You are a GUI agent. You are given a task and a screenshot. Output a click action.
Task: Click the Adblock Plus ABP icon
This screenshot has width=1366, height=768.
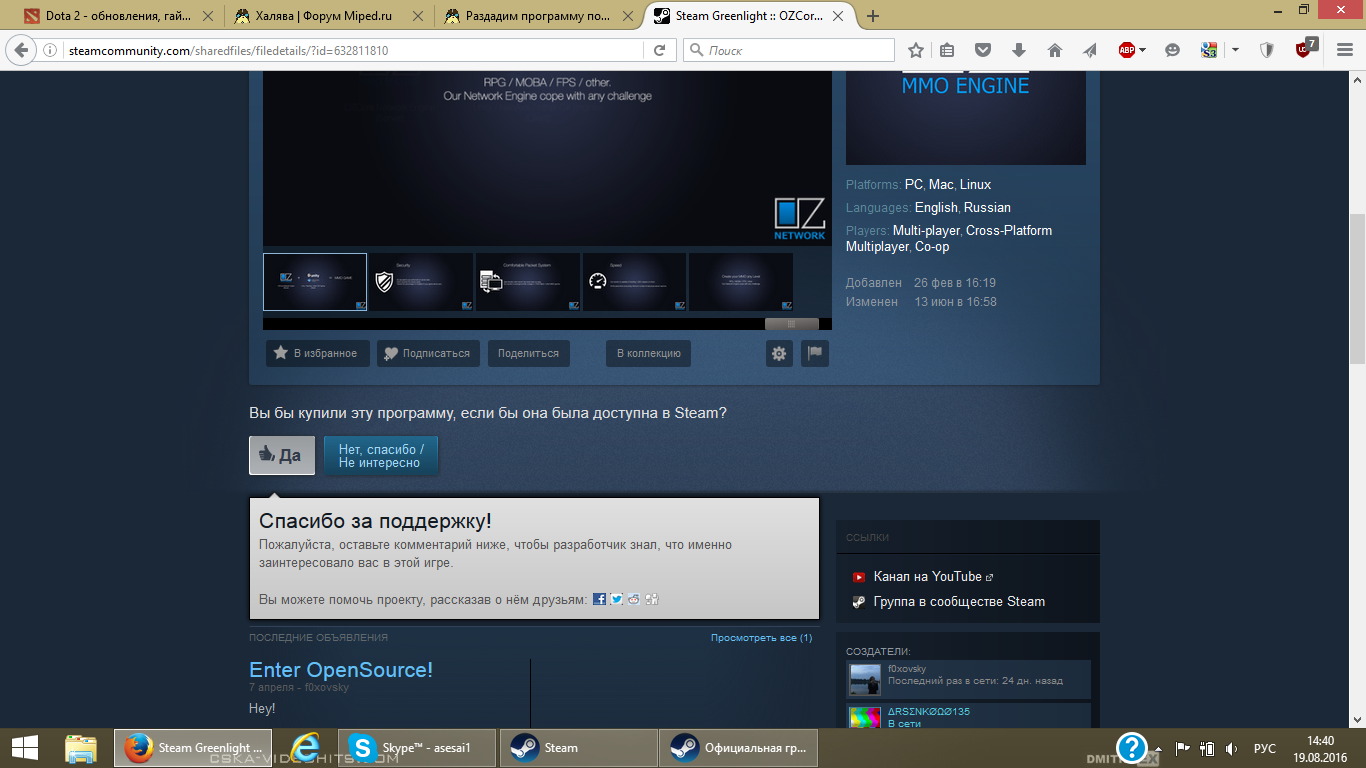[1127, 50]
